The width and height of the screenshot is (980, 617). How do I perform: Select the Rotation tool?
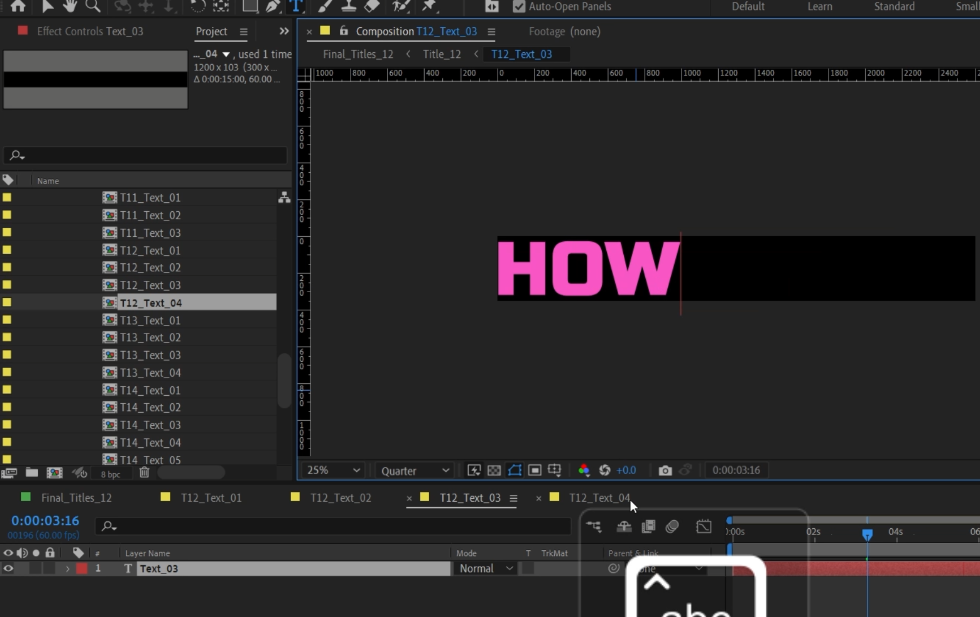tap(198, 6)
